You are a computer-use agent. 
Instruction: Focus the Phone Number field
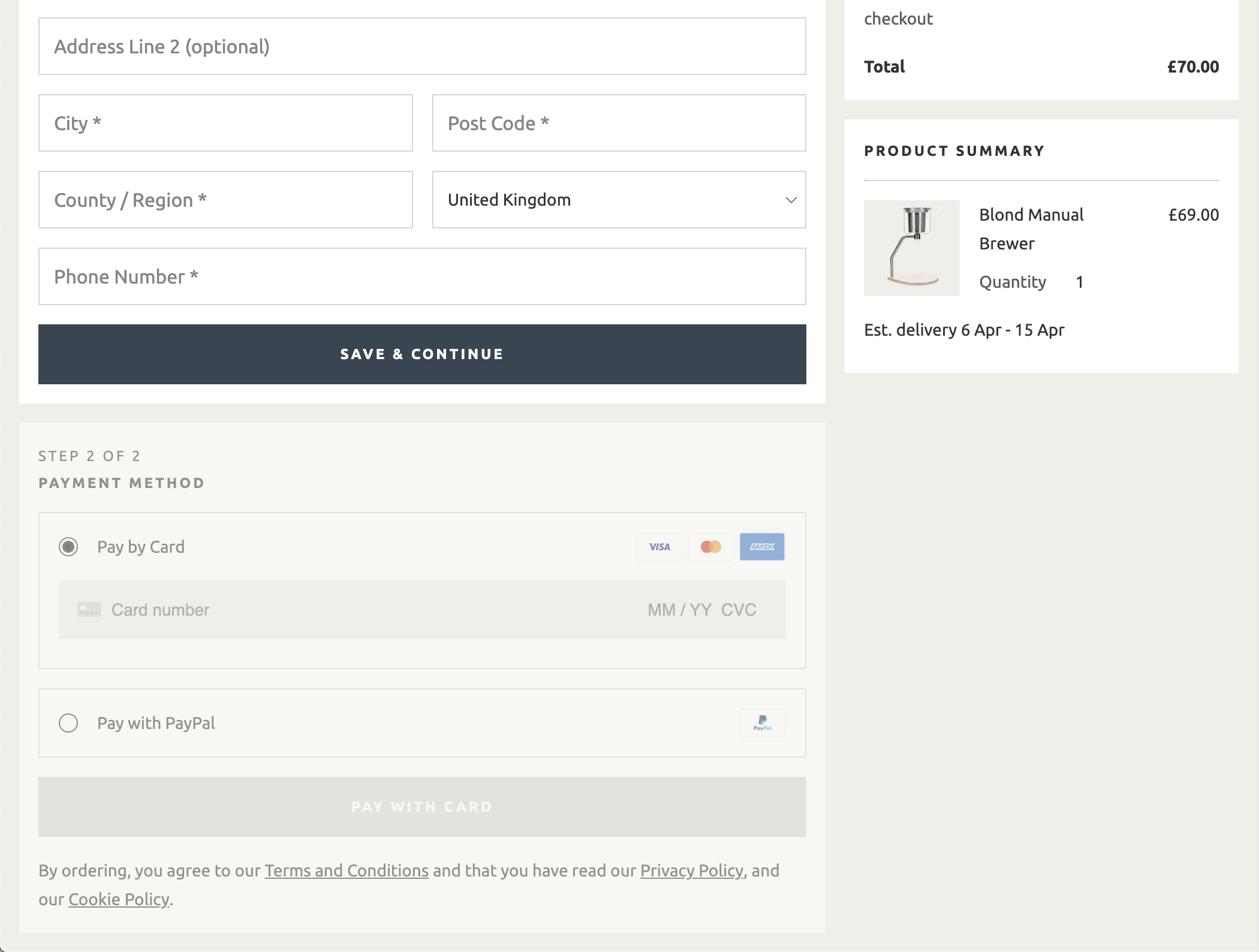click(x=422, y=277)
